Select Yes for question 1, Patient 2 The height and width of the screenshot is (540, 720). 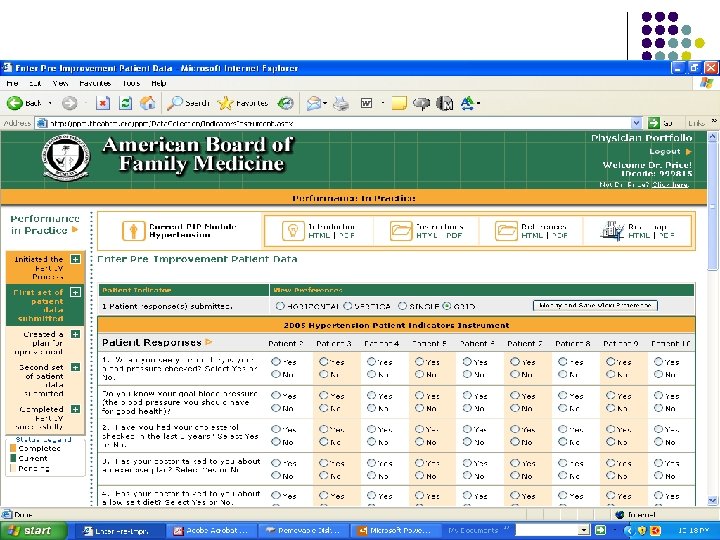277,362
